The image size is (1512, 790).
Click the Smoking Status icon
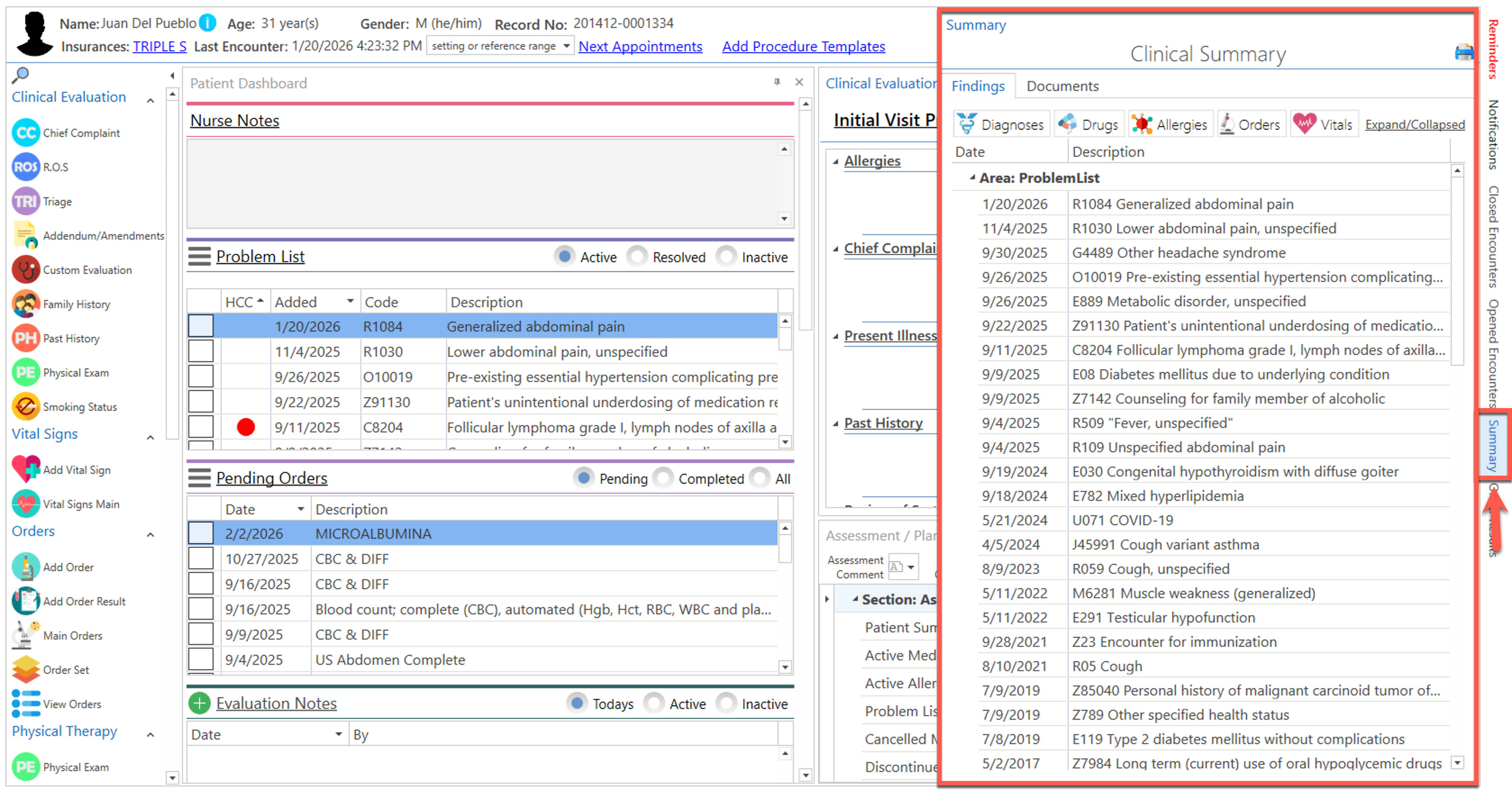click(25, 407)
